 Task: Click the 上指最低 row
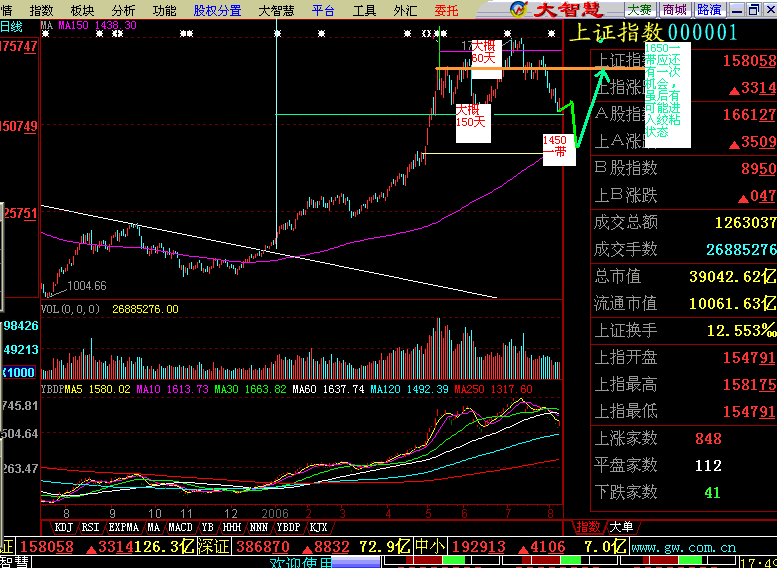[x=684, y=411]
